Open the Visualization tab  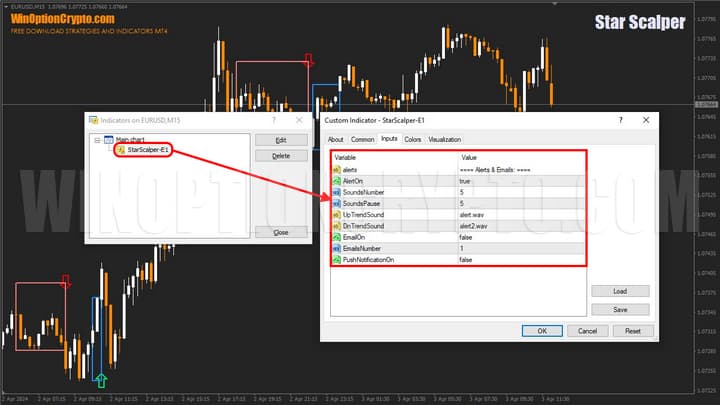click(x=444, y=140)
